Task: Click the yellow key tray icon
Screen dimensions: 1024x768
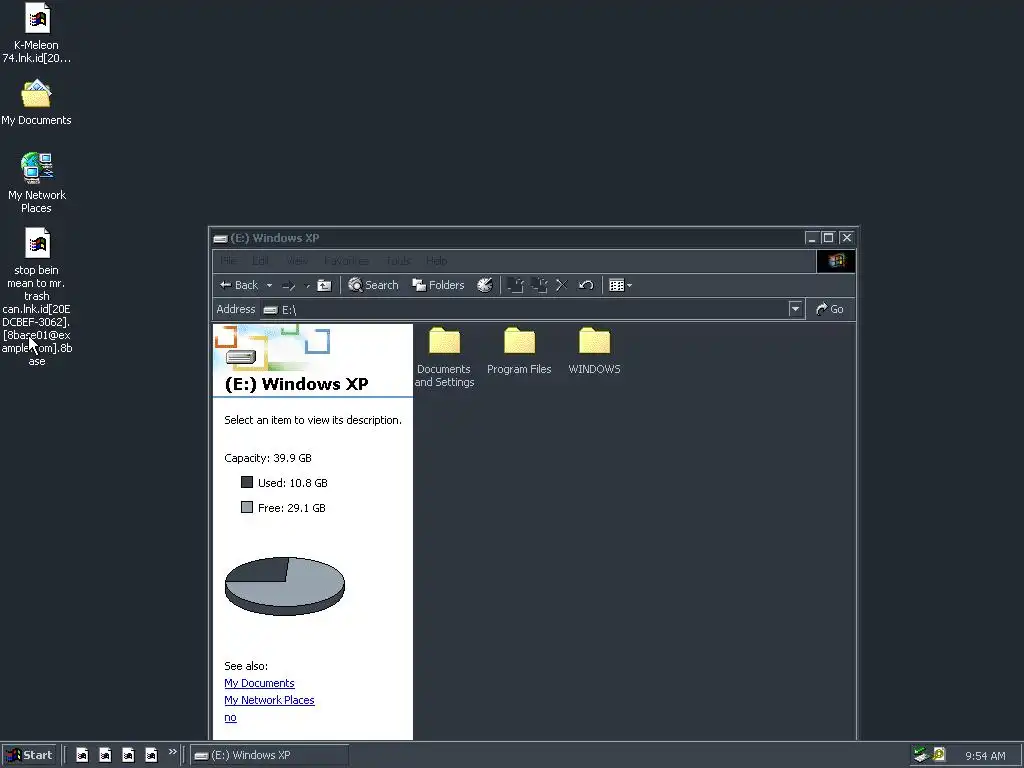Action: (x=939, y=755)
